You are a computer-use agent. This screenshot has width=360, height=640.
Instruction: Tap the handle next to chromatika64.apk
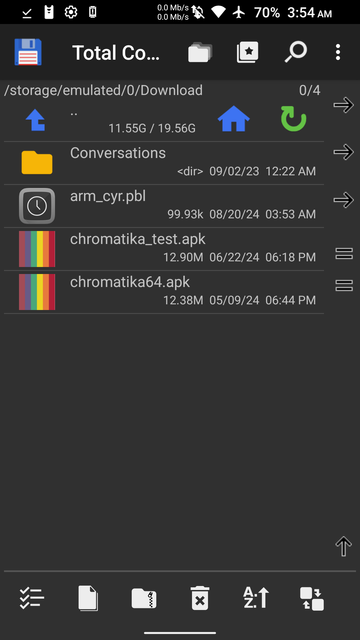(344, 285)
